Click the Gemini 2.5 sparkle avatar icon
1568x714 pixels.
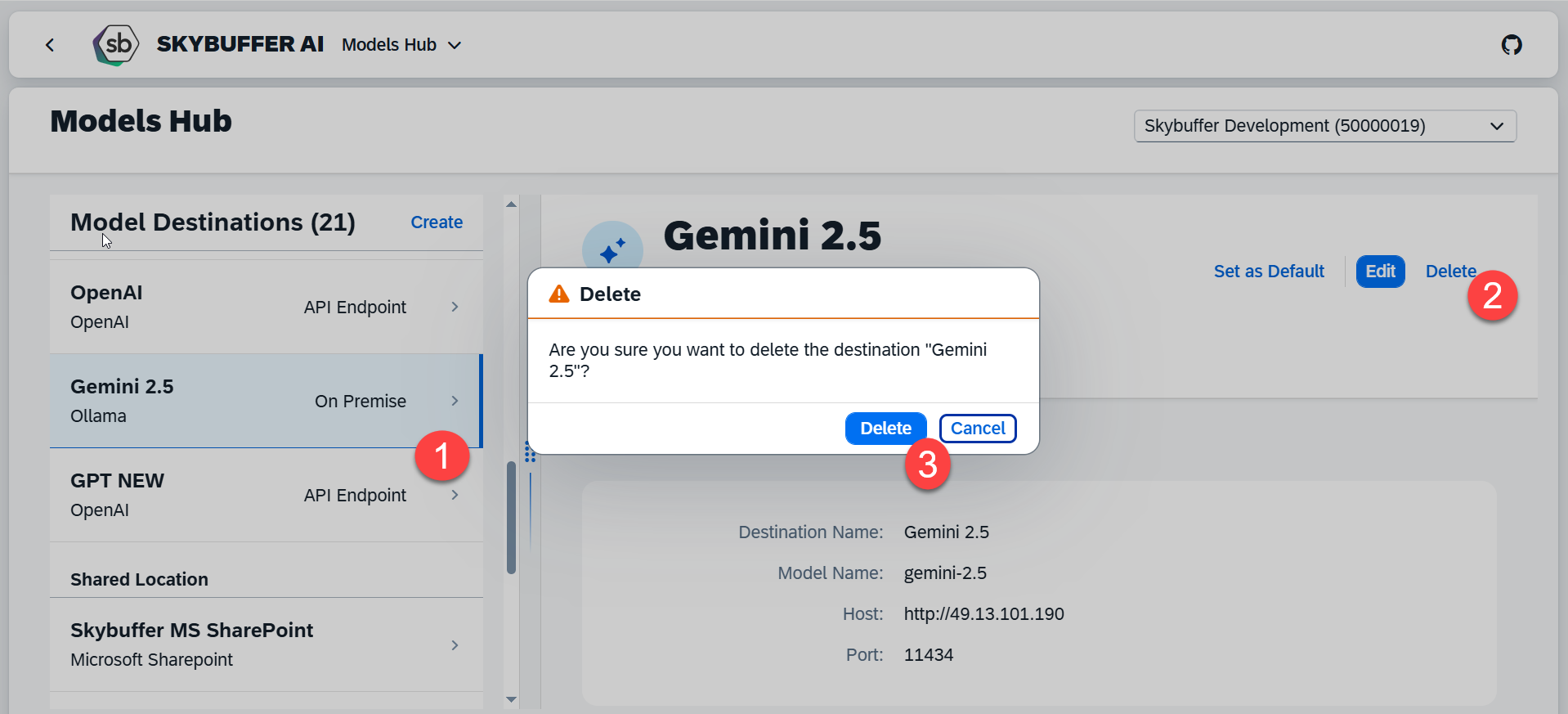click(x=612, y=249)
